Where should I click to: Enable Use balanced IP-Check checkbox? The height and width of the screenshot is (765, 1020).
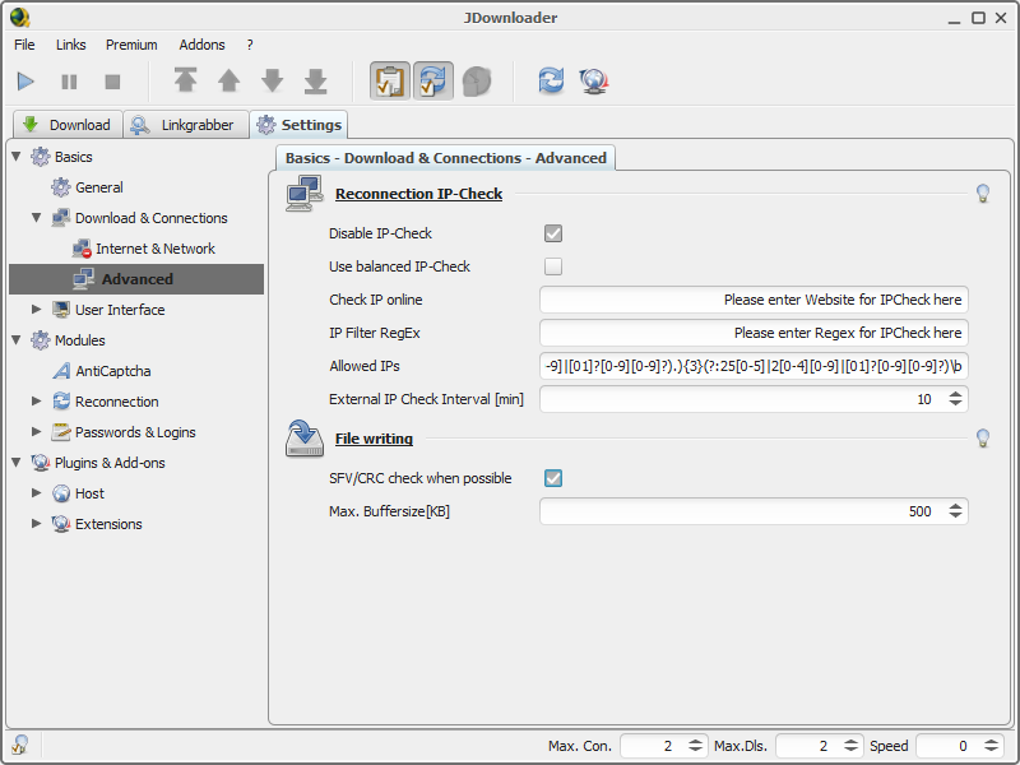pos(553,267)
